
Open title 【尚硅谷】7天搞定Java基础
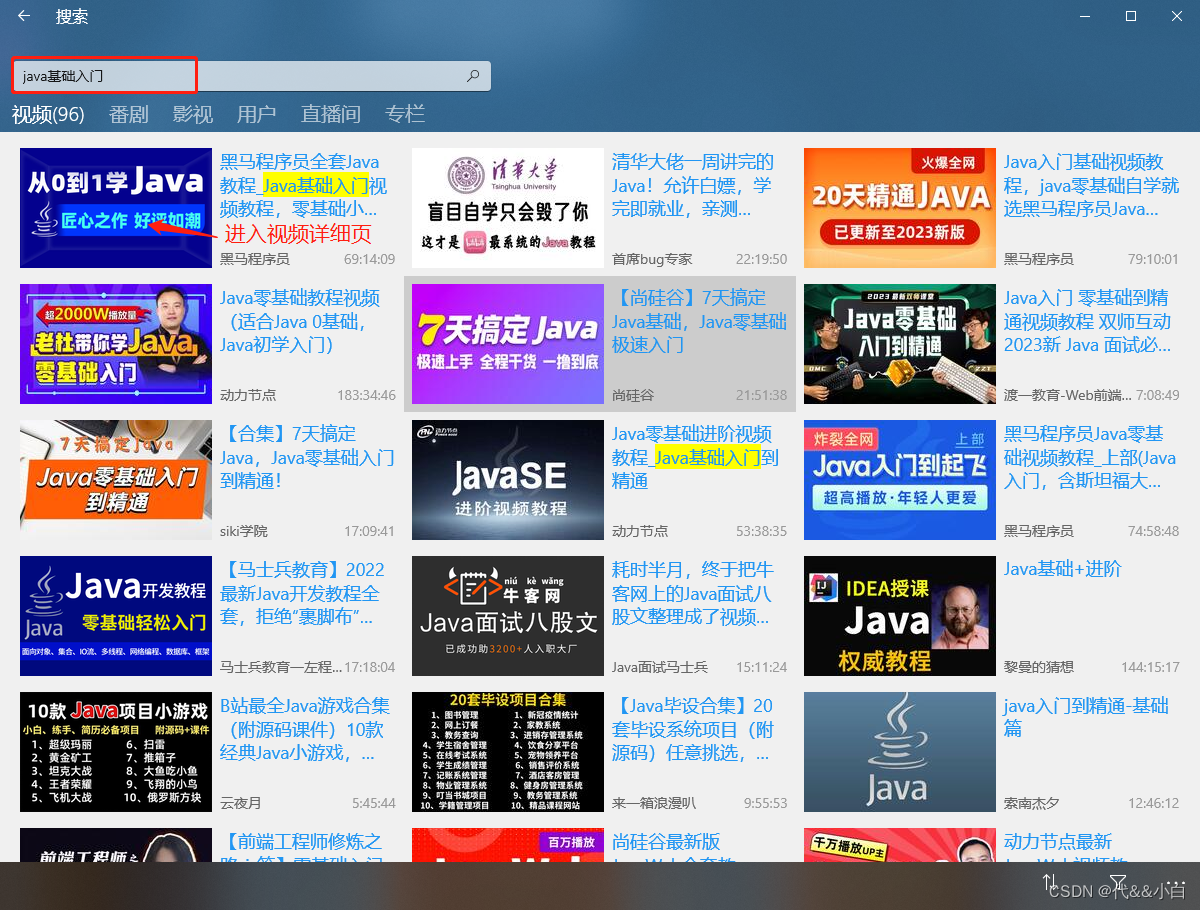click(x=699, y=322)
